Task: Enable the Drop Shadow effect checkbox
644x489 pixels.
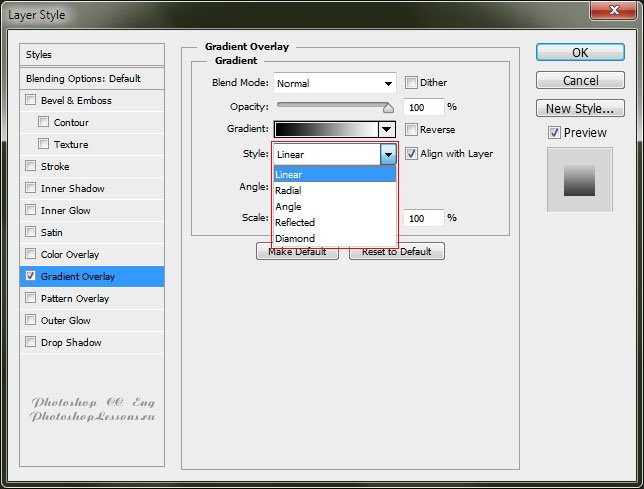Action: coord(31,343)
